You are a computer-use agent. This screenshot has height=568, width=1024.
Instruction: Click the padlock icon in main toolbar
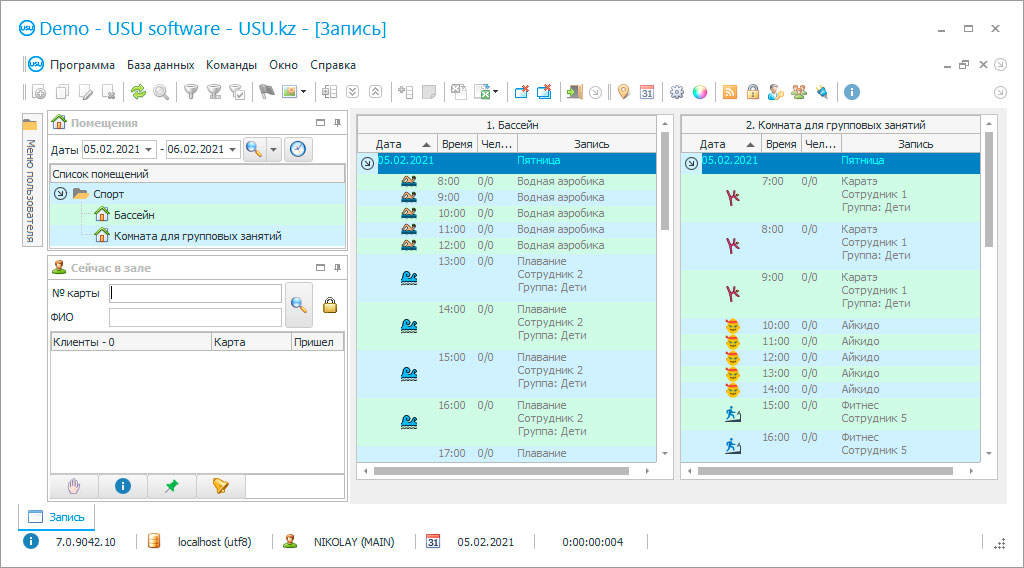coord(752,92)
